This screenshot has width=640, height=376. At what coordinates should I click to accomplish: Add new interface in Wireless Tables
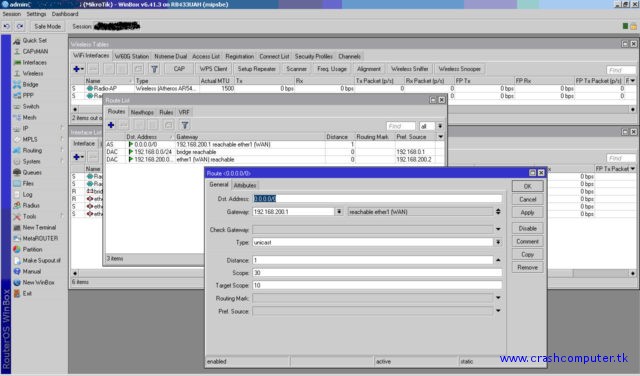click(78, 69)
